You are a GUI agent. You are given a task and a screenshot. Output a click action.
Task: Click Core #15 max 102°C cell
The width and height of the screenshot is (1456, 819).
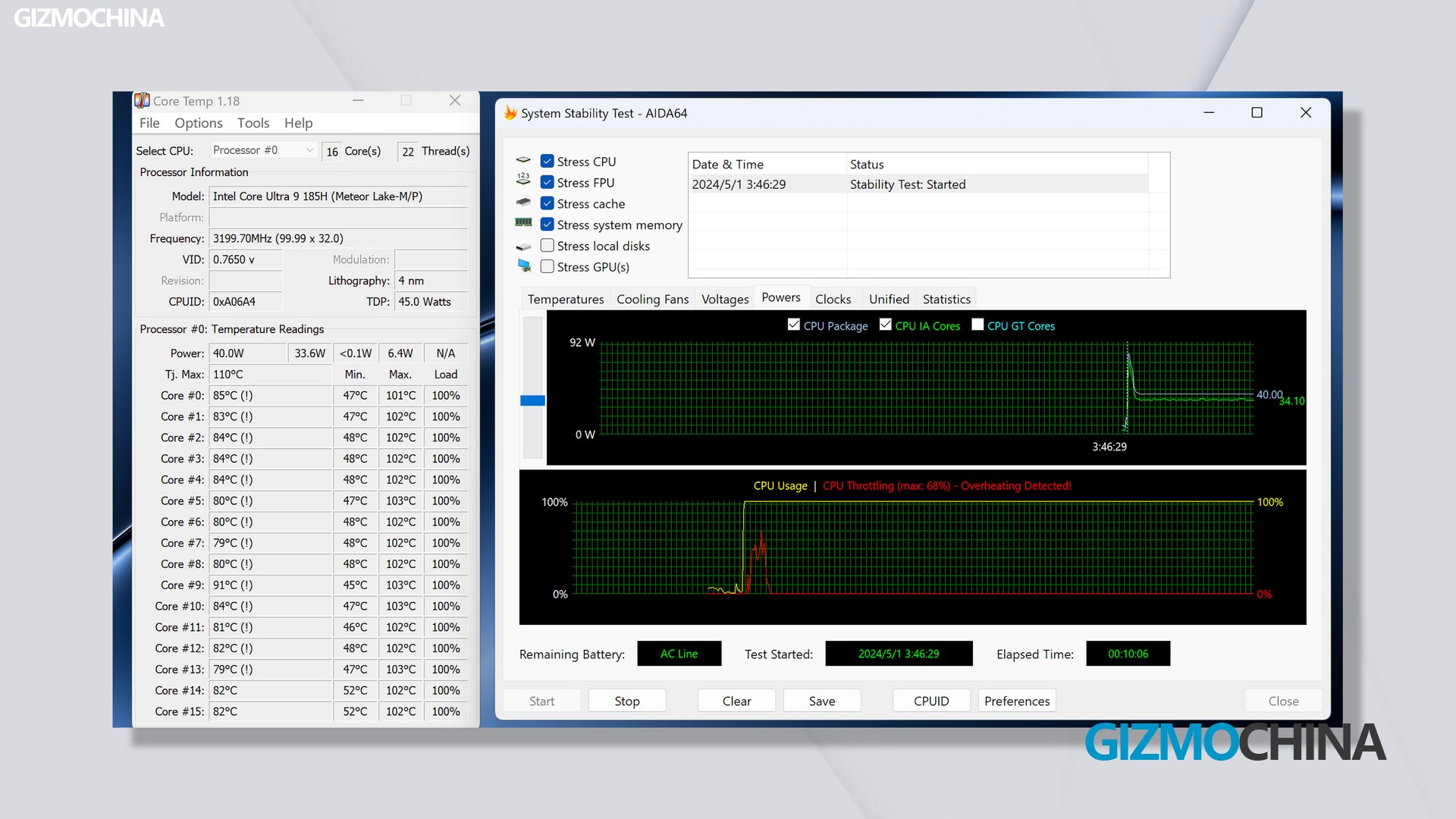pyautogui.click(x=400, y=711)
